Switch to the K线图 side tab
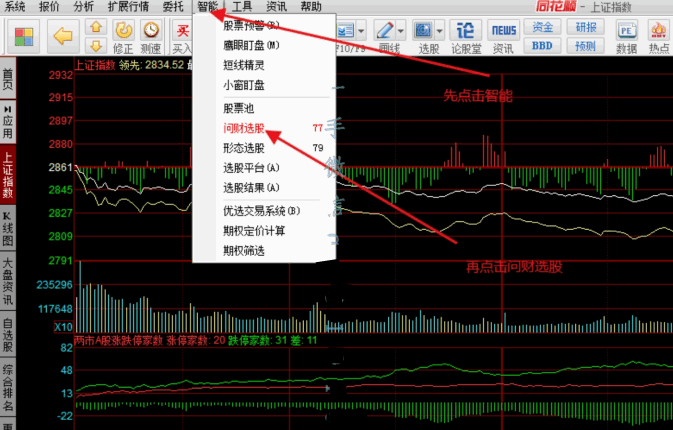This screenshot has height=430, width=673. (x=8, y=229)
